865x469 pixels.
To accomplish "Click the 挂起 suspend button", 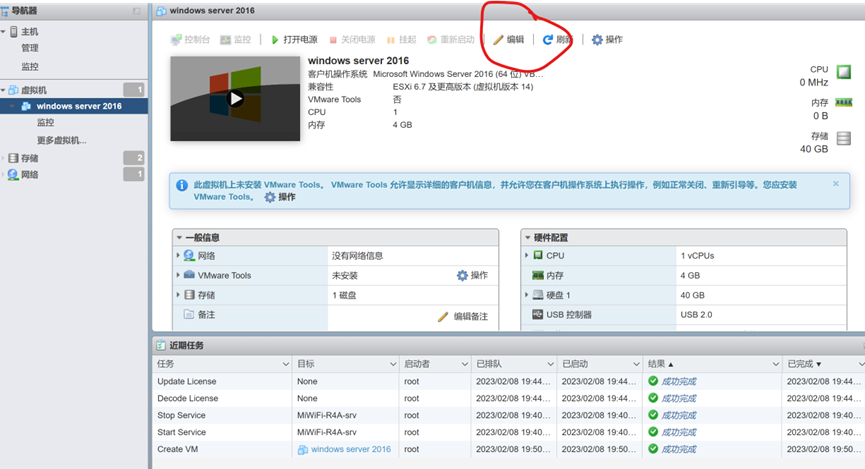I will tap(401, 39).
